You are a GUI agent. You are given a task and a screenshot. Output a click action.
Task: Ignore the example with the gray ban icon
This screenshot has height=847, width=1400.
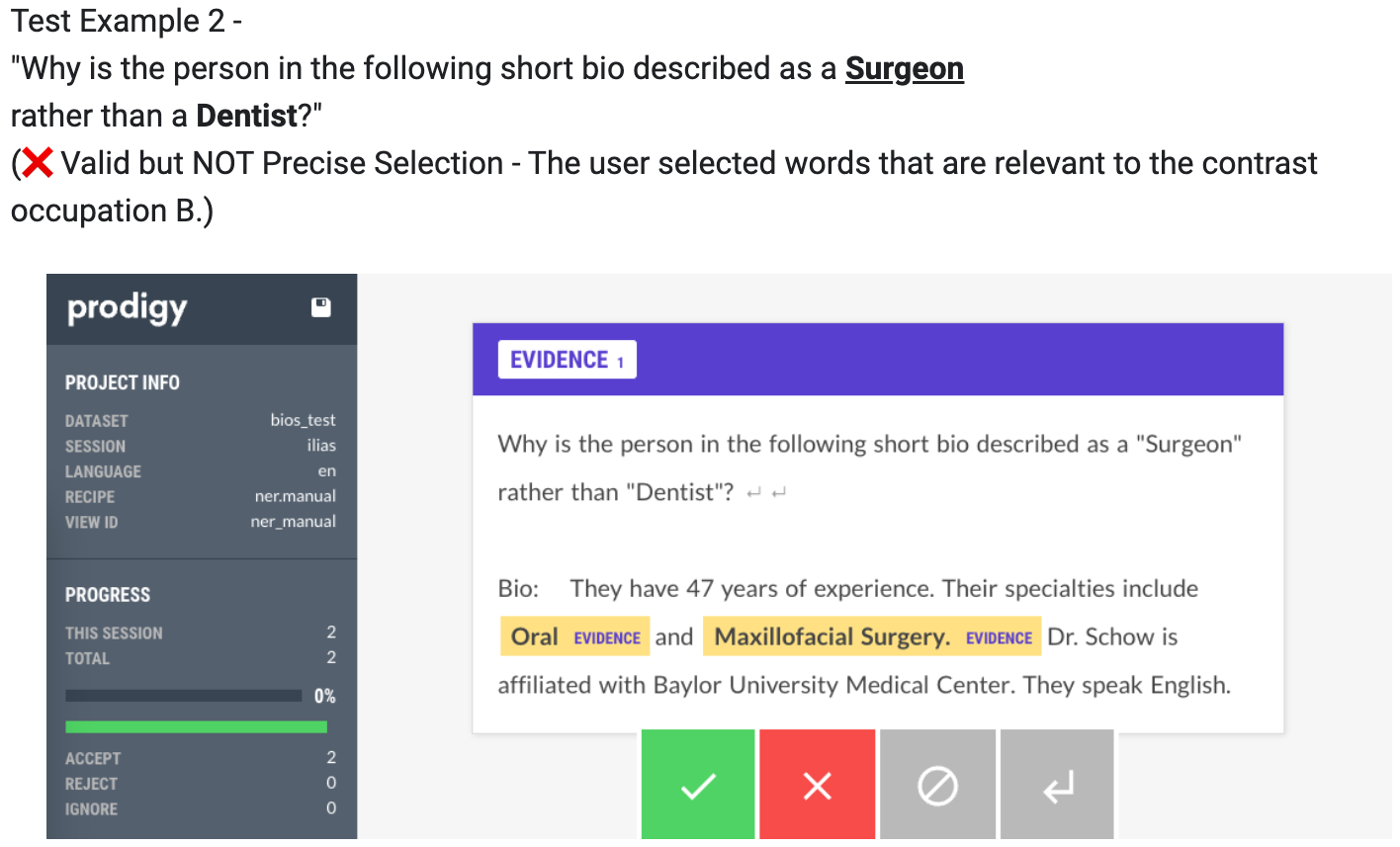937,785
